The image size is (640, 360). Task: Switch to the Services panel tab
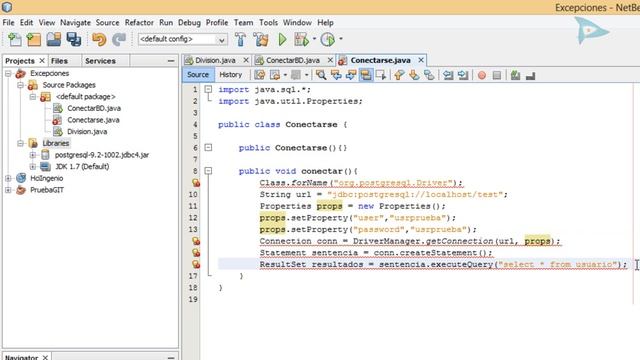100,61
